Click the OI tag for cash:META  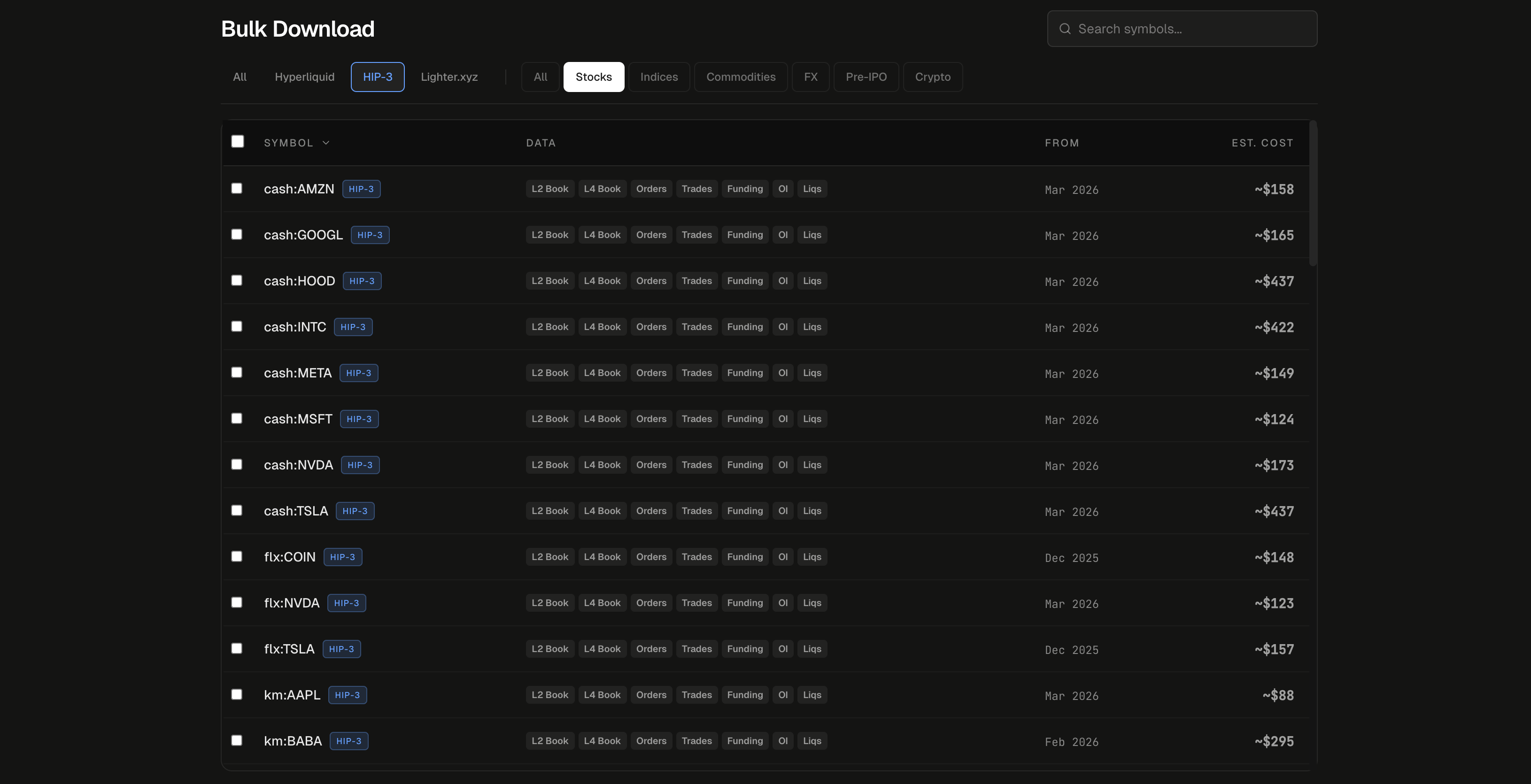(783, 373)
